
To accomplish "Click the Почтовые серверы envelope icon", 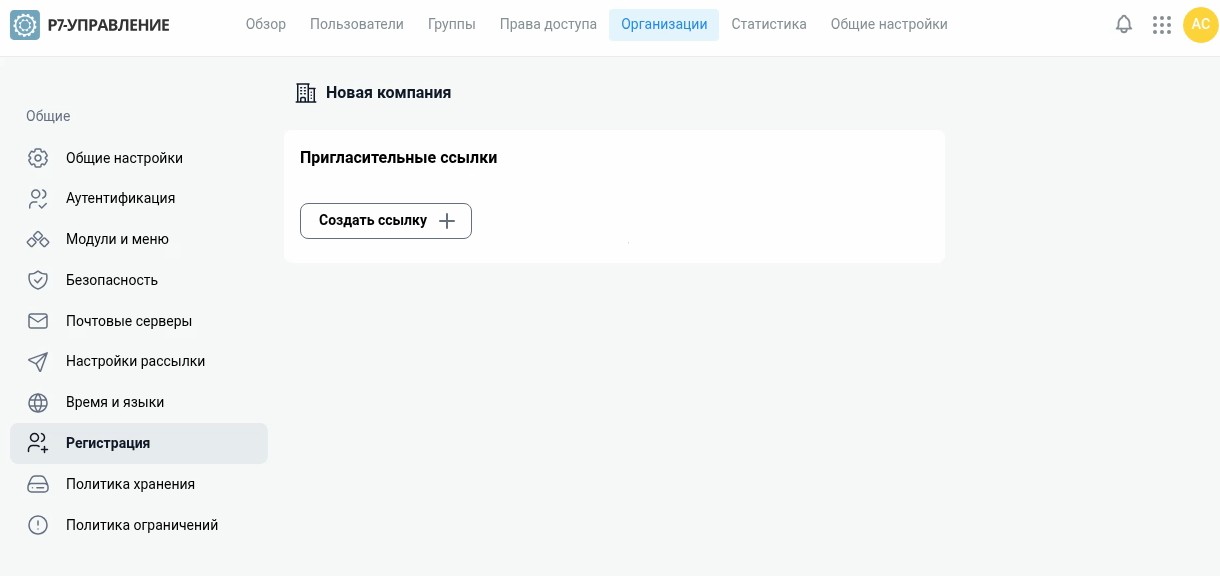I will (38, 321).
